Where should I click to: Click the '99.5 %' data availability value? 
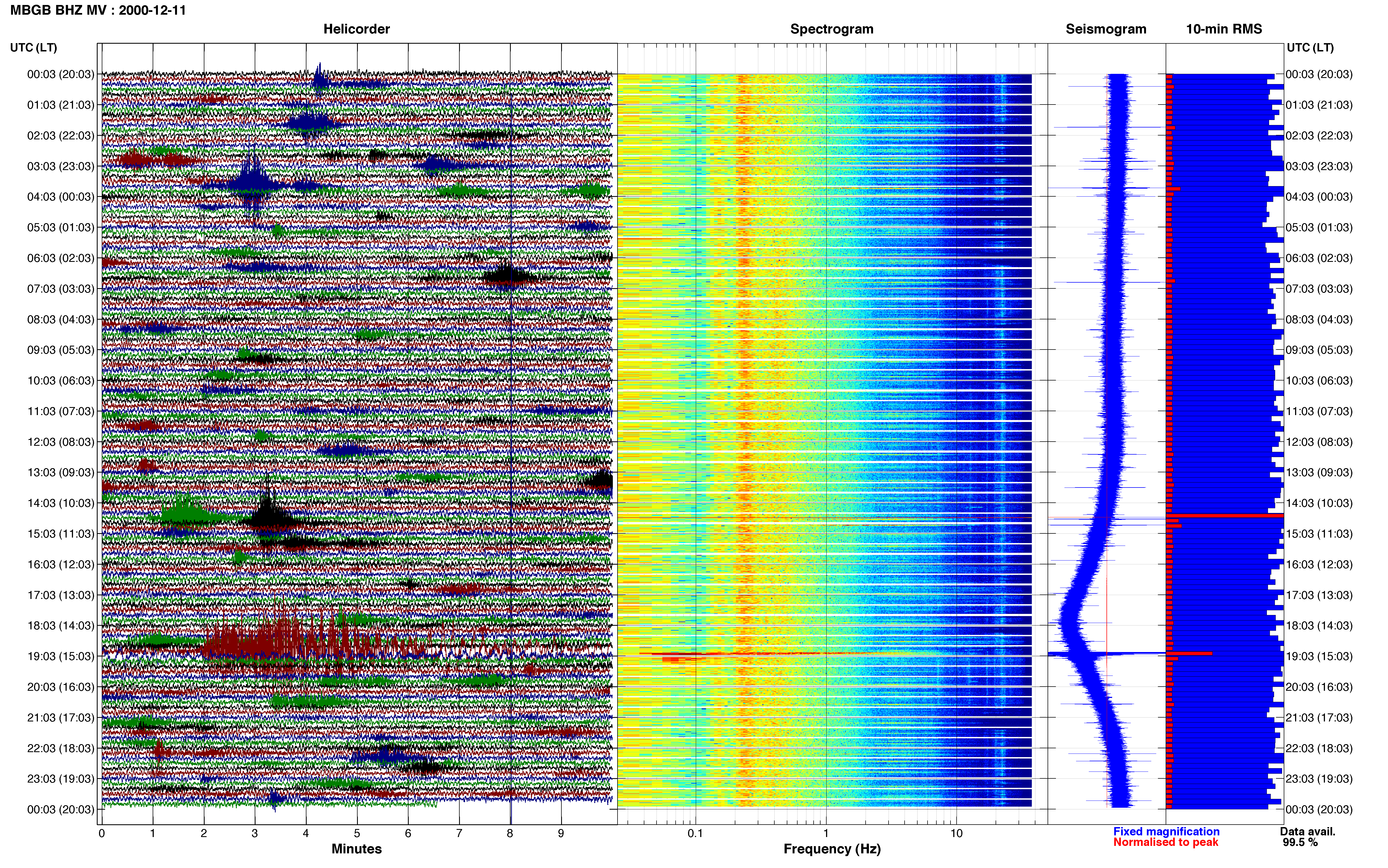(x=1300, y=843)
